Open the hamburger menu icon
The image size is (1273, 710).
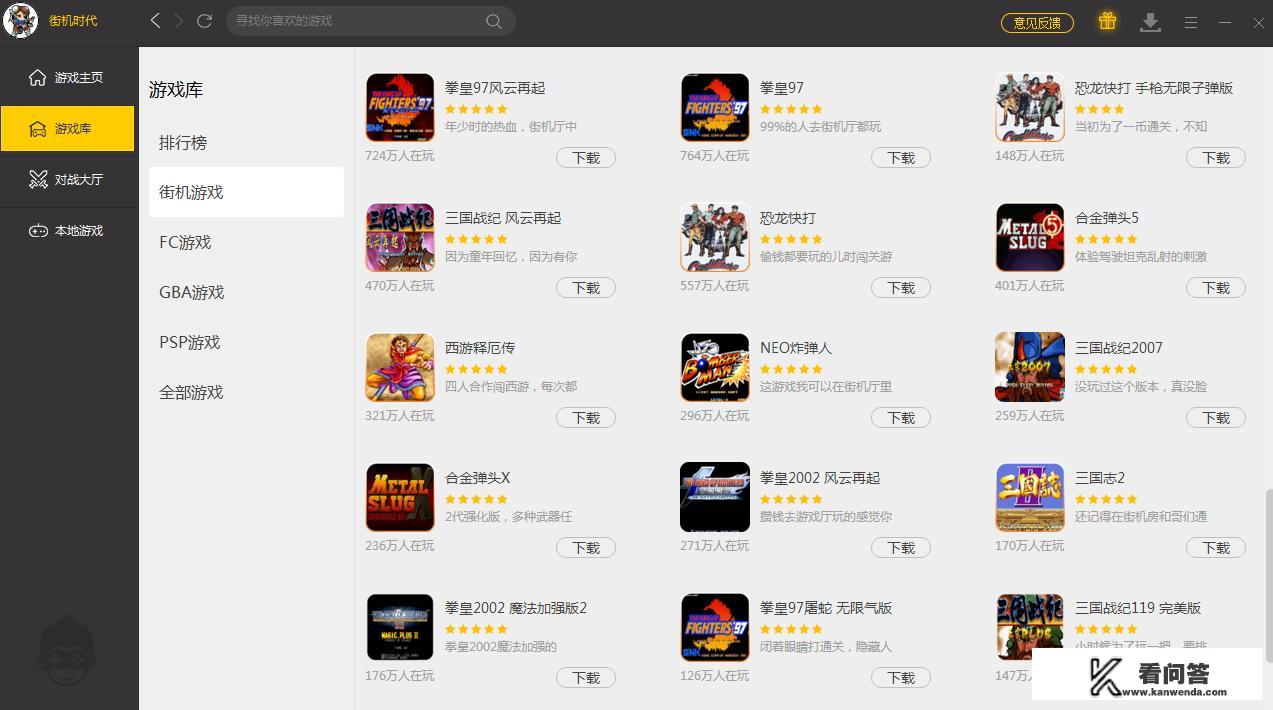(x=1191, y=22)
